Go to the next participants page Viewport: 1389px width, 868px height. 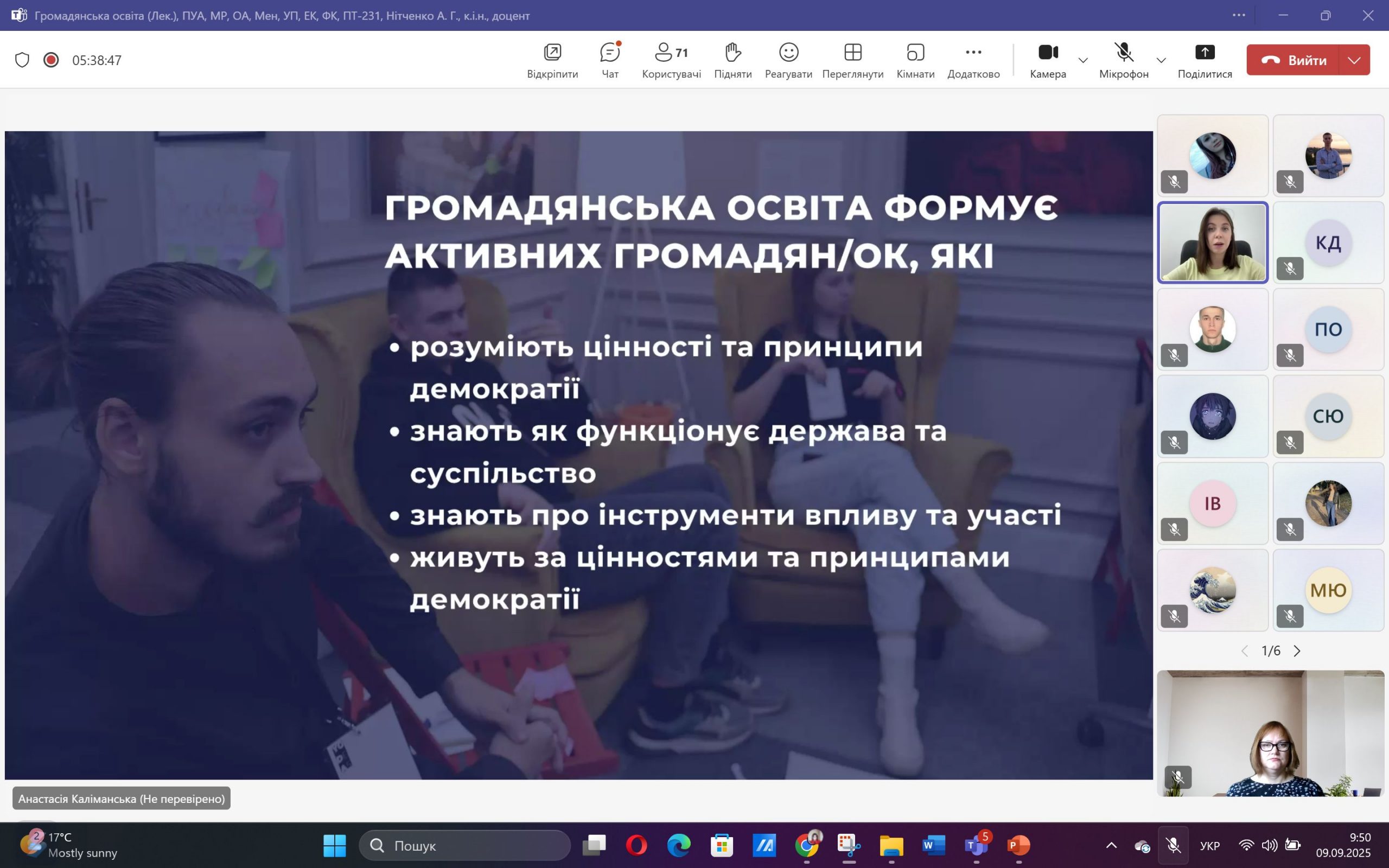1297,650
